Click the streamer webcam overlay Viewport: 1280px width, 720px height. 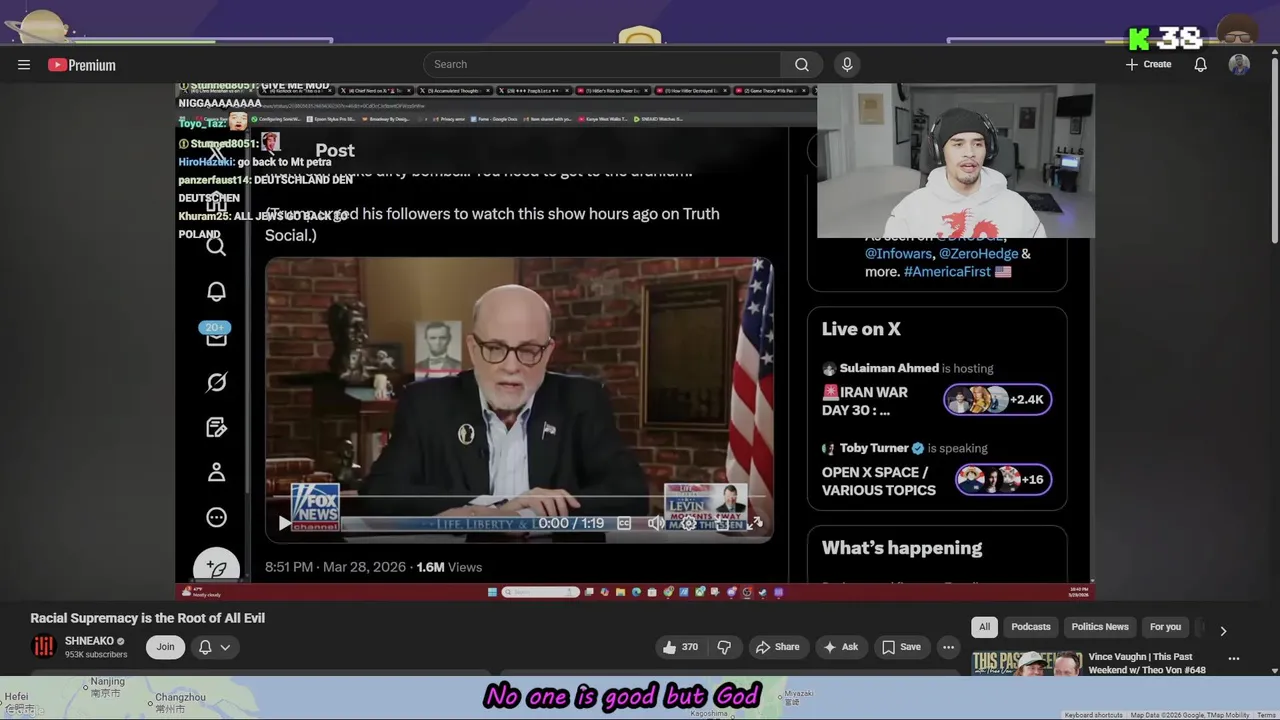tap(956, 161)
